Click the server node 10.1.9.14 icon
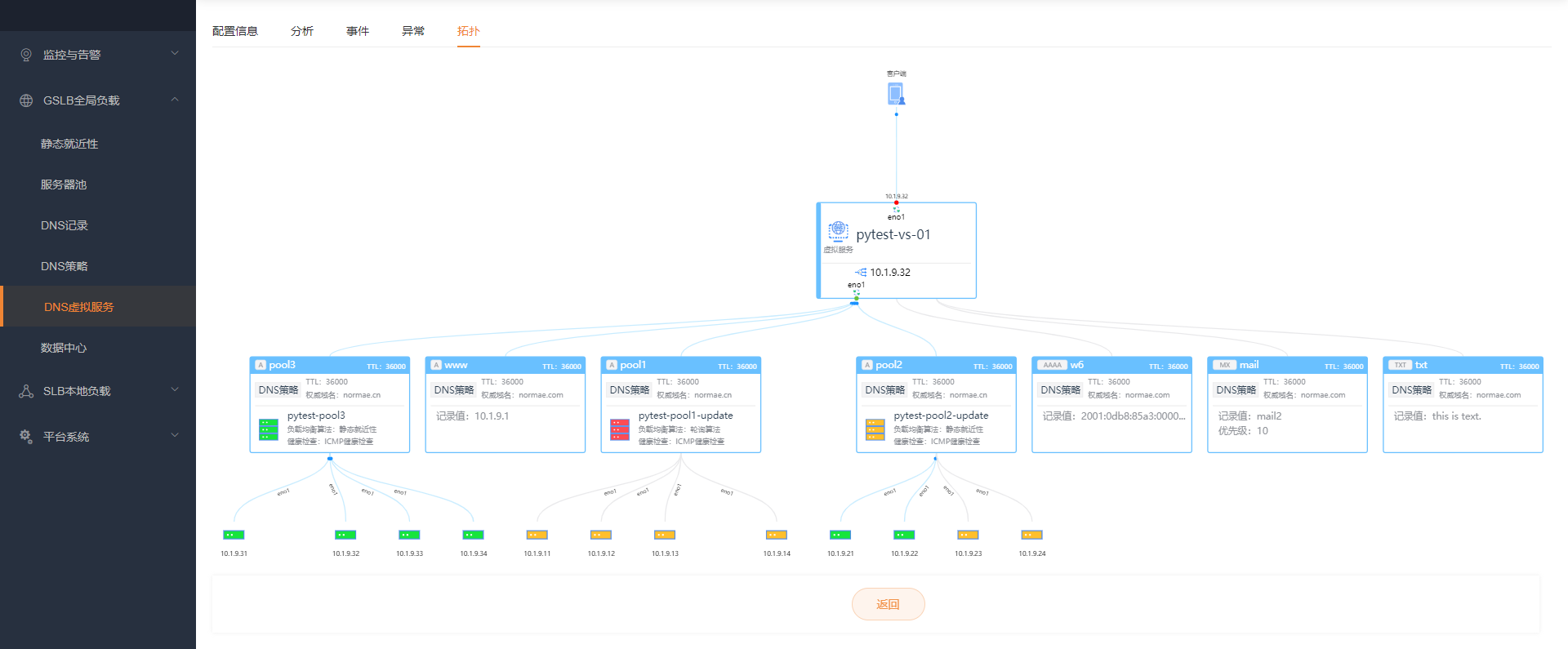1568x649 pixels. (776, 535)
